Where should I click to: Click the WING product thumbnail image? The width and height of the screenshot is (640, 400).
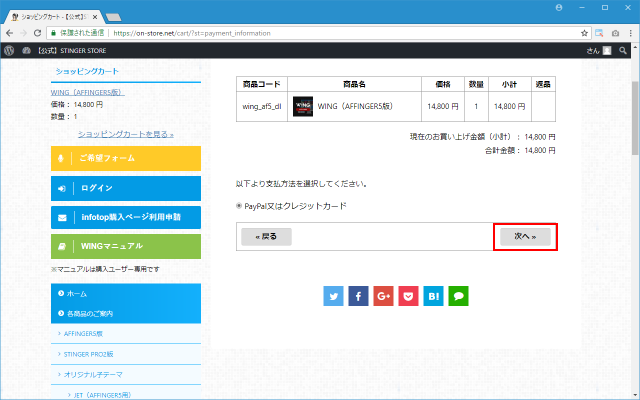click(x=304, y=105)
